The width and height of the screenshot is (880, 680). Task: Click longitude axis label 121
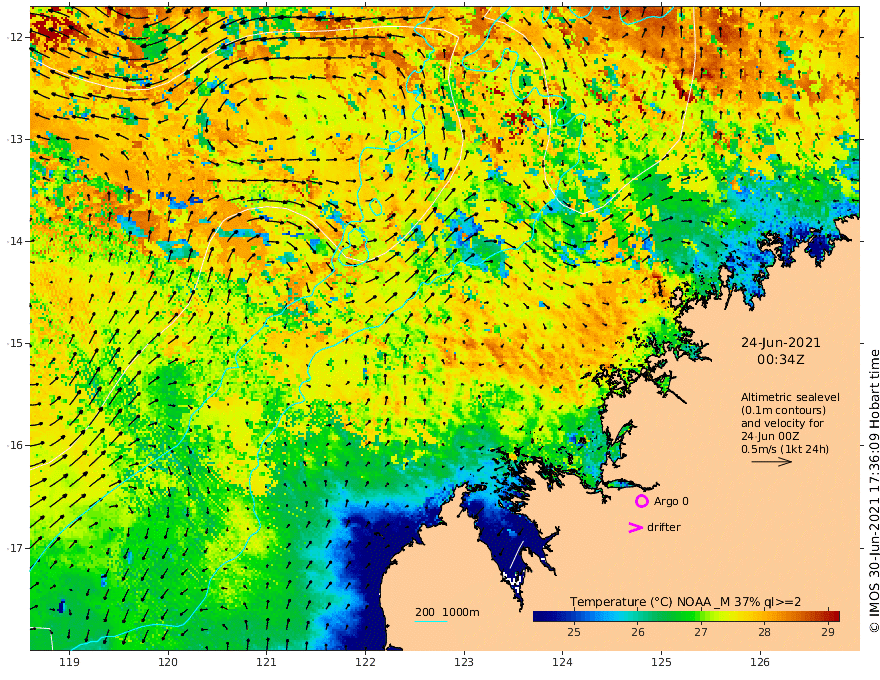pos(267,662)
